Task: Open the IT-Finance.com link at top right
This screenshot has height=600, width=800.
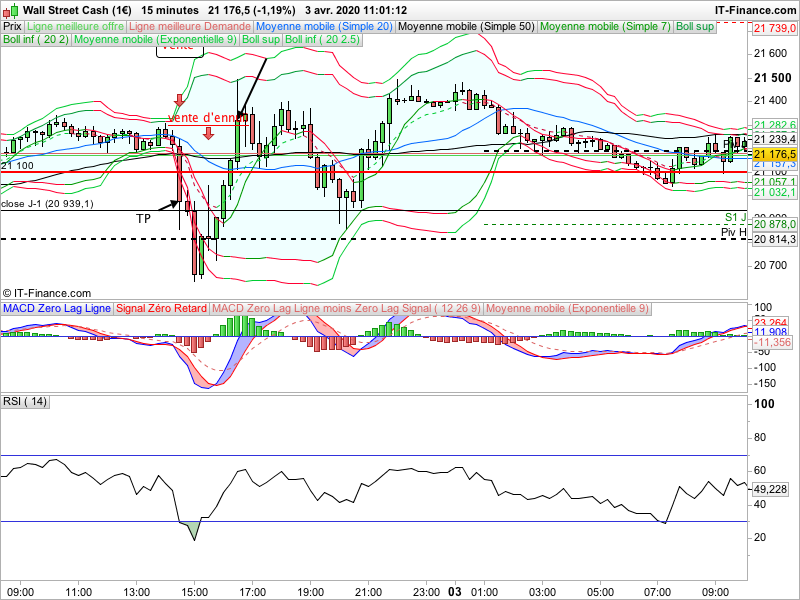Action: point(755,10)
